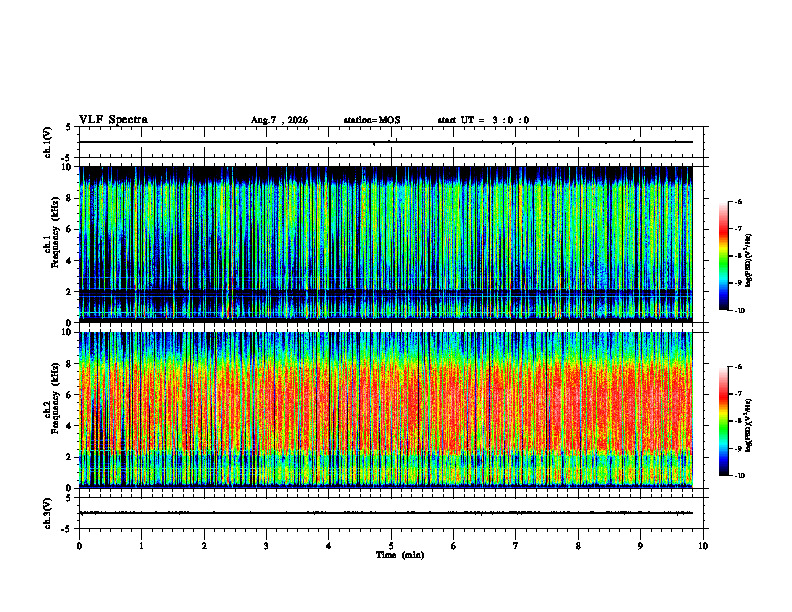Click the ch.2 color scale log(PSD) label
Screen dimensions: 792x612
point(749,425)
